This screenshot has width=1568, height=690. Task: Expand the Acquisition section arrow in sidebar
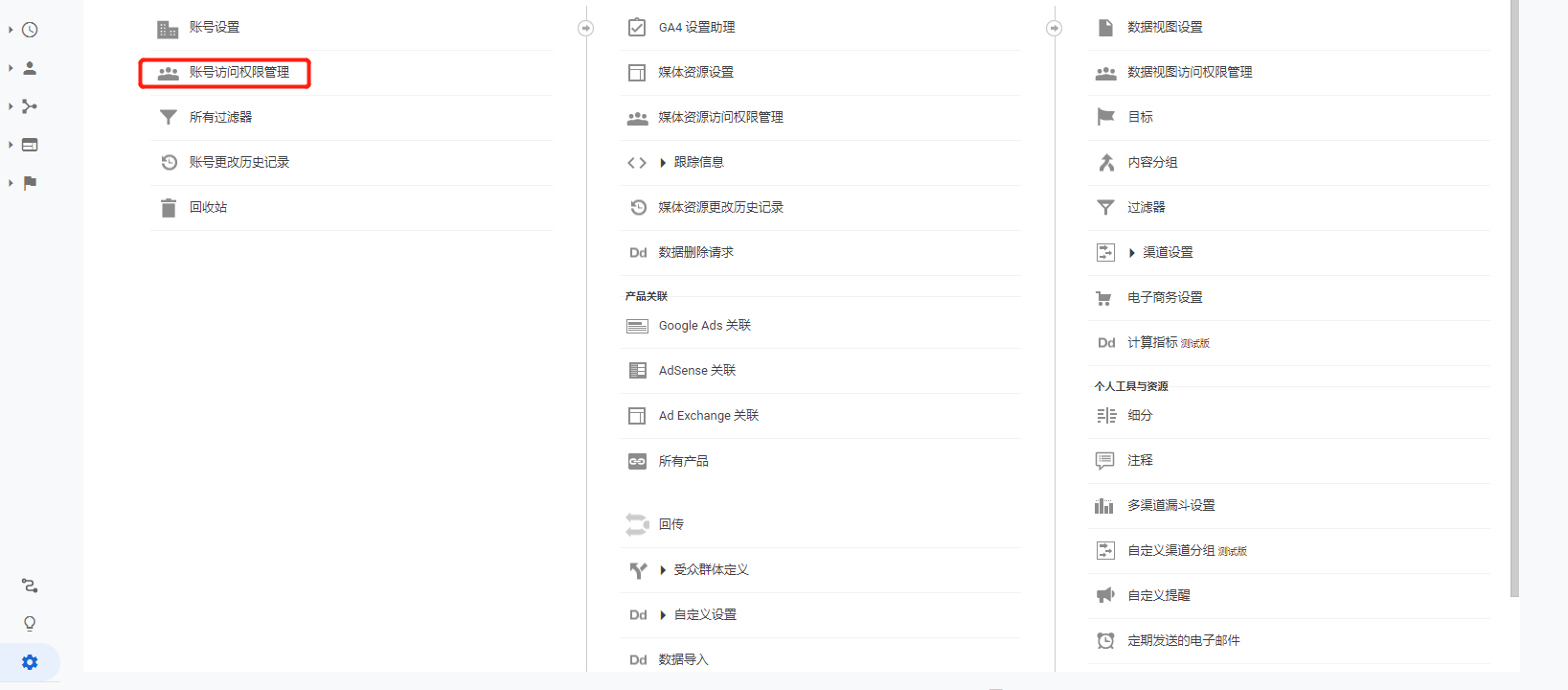[11, 106]
